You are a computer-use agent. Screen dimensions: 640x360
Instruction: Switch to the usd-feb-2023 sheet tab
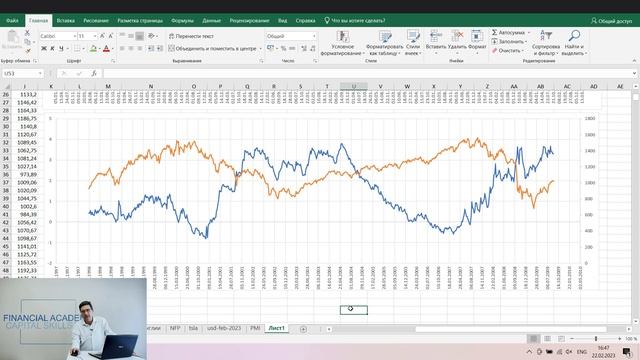pos(224,328)
